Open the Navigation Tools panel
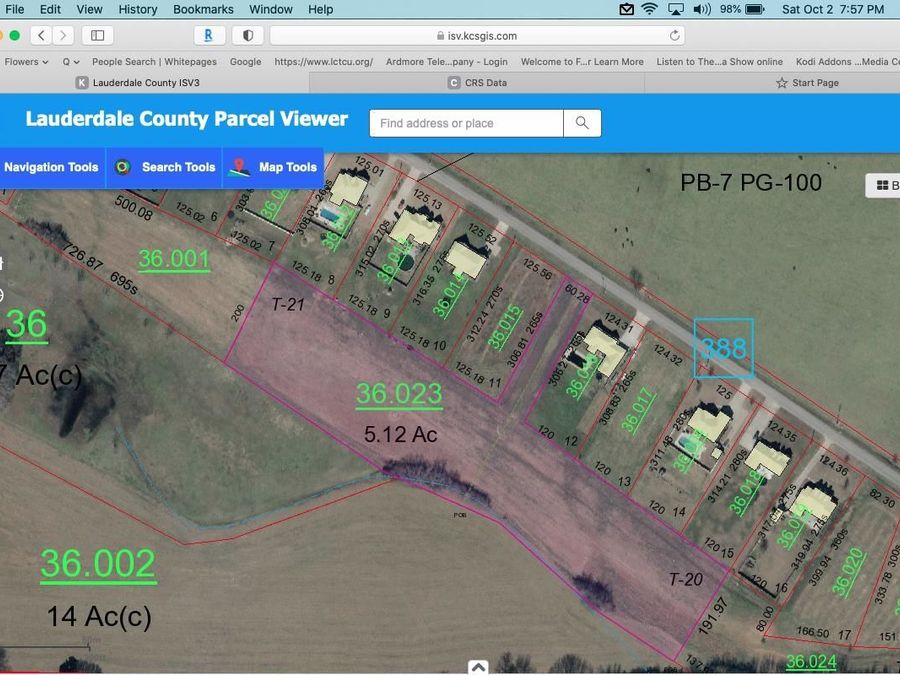The height and width of the screenshot is (675, 900). 51,167
